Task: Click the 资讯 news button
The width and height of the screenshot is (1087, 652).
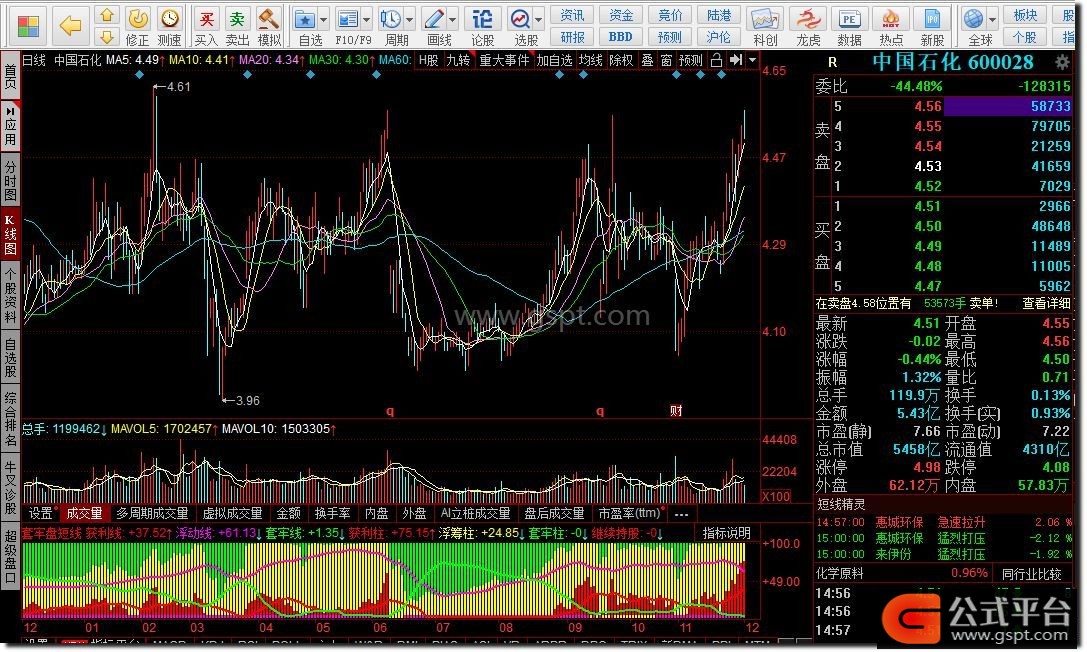Action: 572,15
